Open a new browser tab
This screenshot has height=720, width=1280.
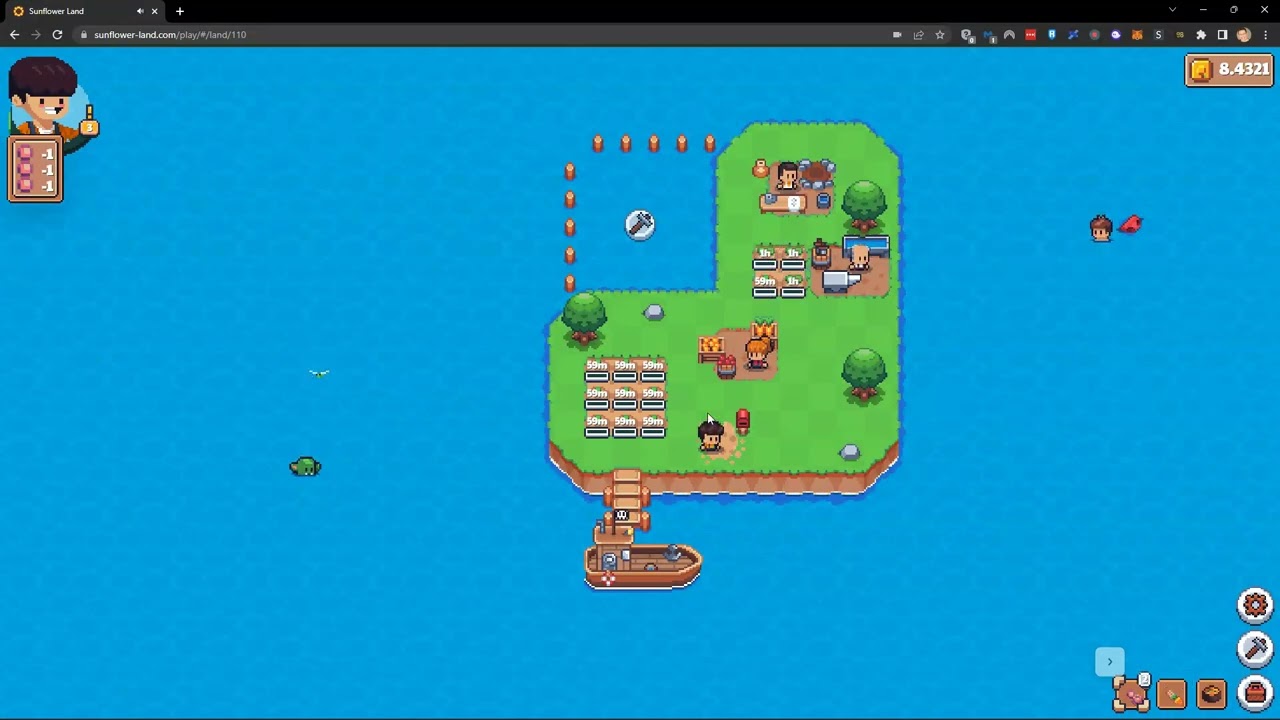(180, 11)
